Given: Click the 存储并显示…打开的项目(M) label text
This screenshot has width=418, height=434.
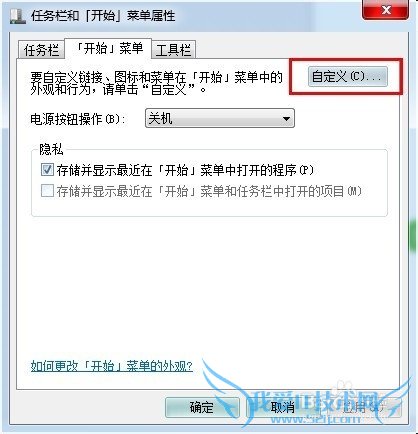Looking at the screenshot, I should tap(209, 191).
